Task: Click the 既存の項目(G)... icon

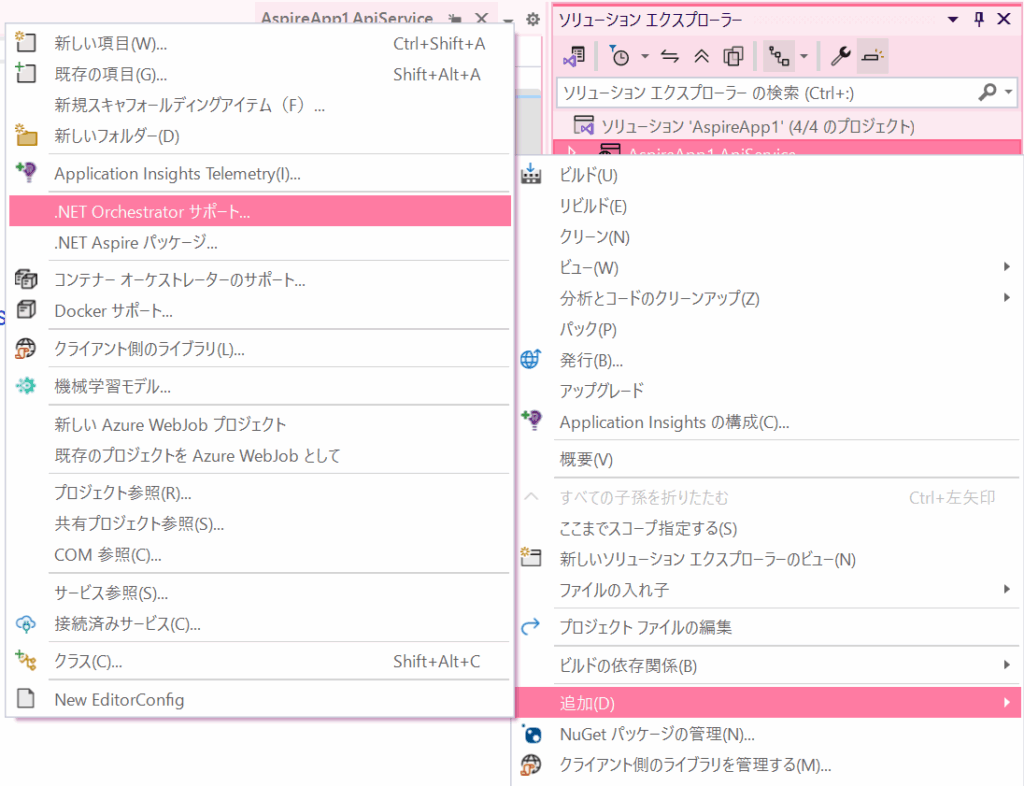Action: [x=25, y=72]
